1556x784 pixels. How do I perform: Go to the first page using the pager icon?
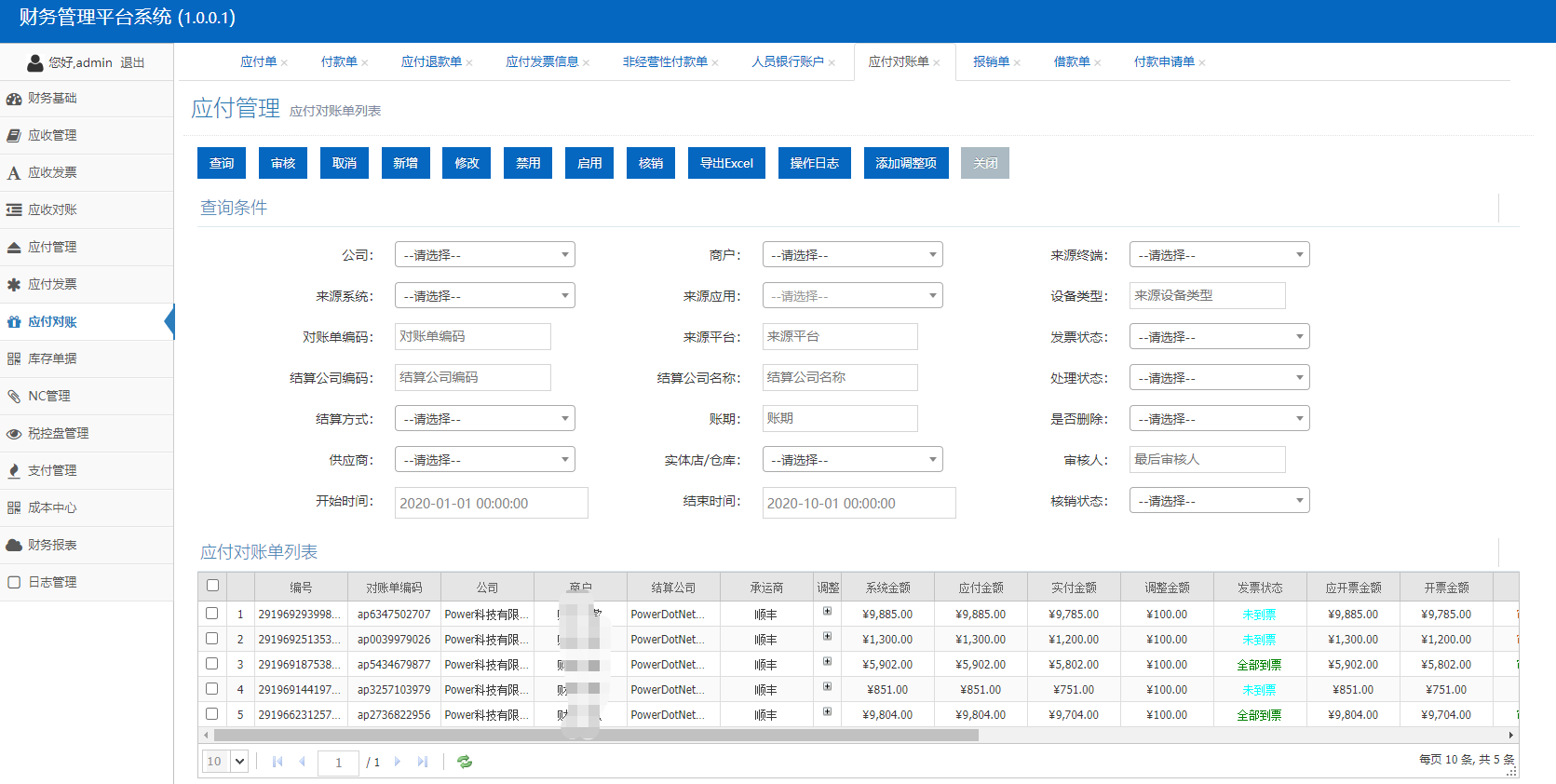click(277, 762)
